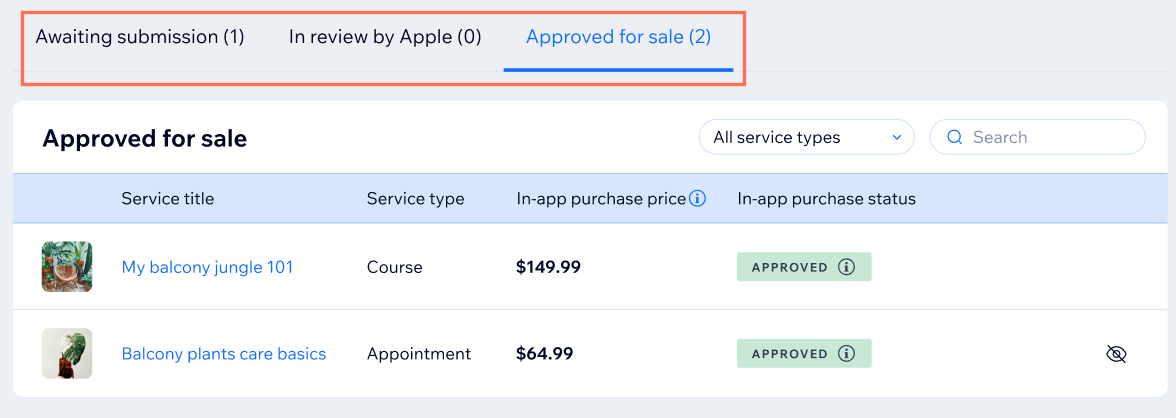Click the My balcony jungle thumbnail image
Viewport: 1176px width, 418px height.
coord(67,266)
